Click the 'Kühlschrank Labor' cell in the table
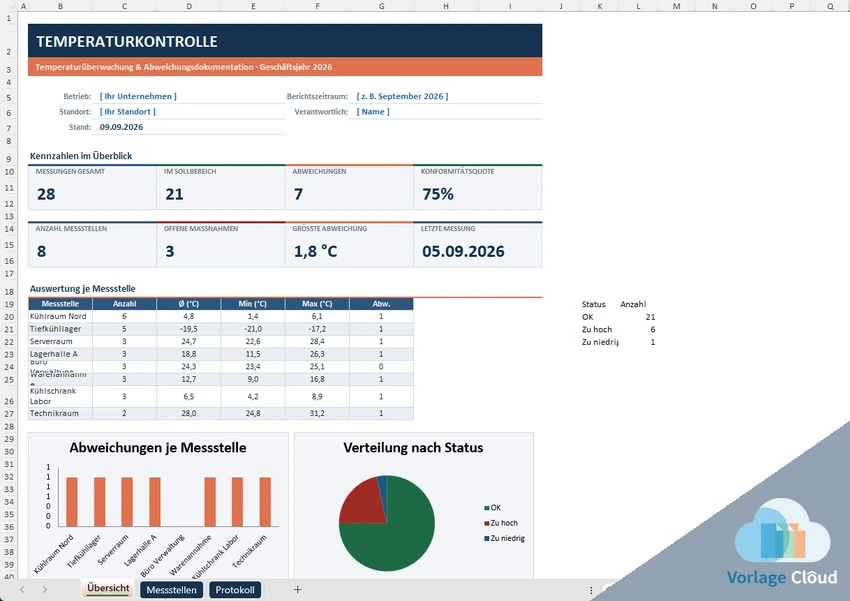850x601 pixels. 60,396
